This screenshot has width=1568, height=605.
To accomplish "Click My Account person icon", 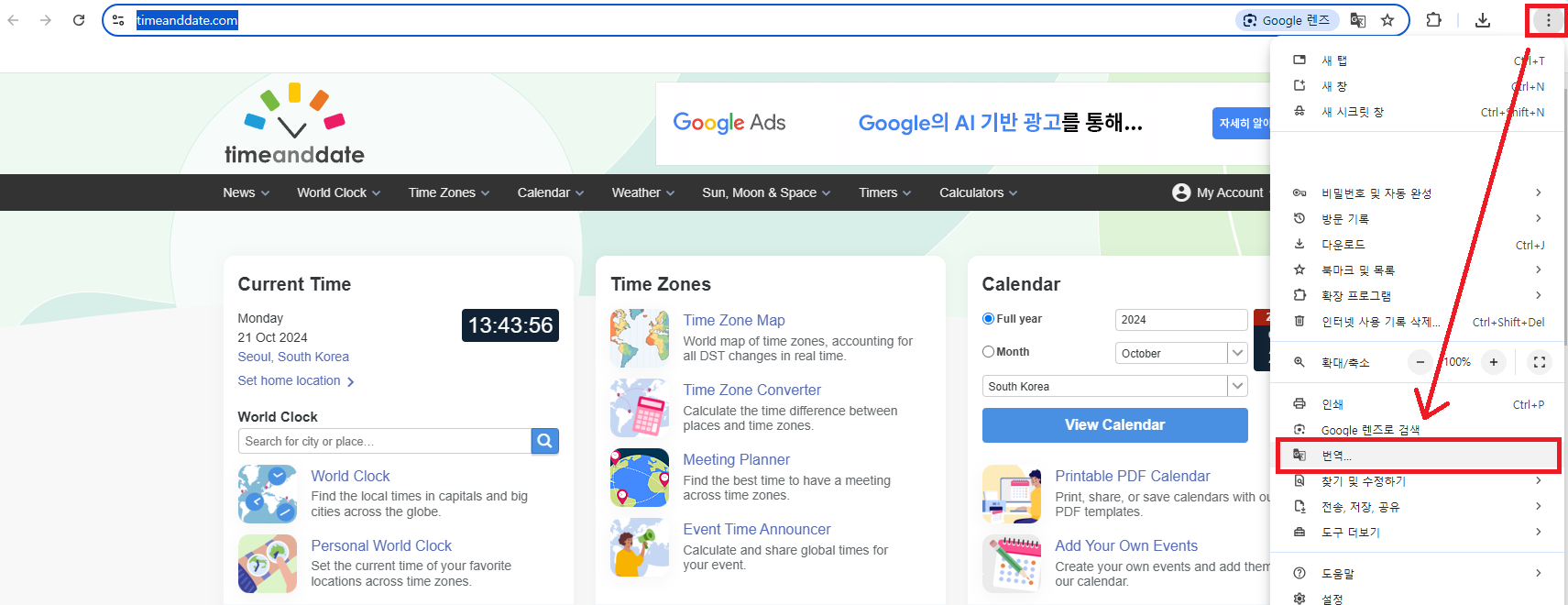I will click(1181, 192).
